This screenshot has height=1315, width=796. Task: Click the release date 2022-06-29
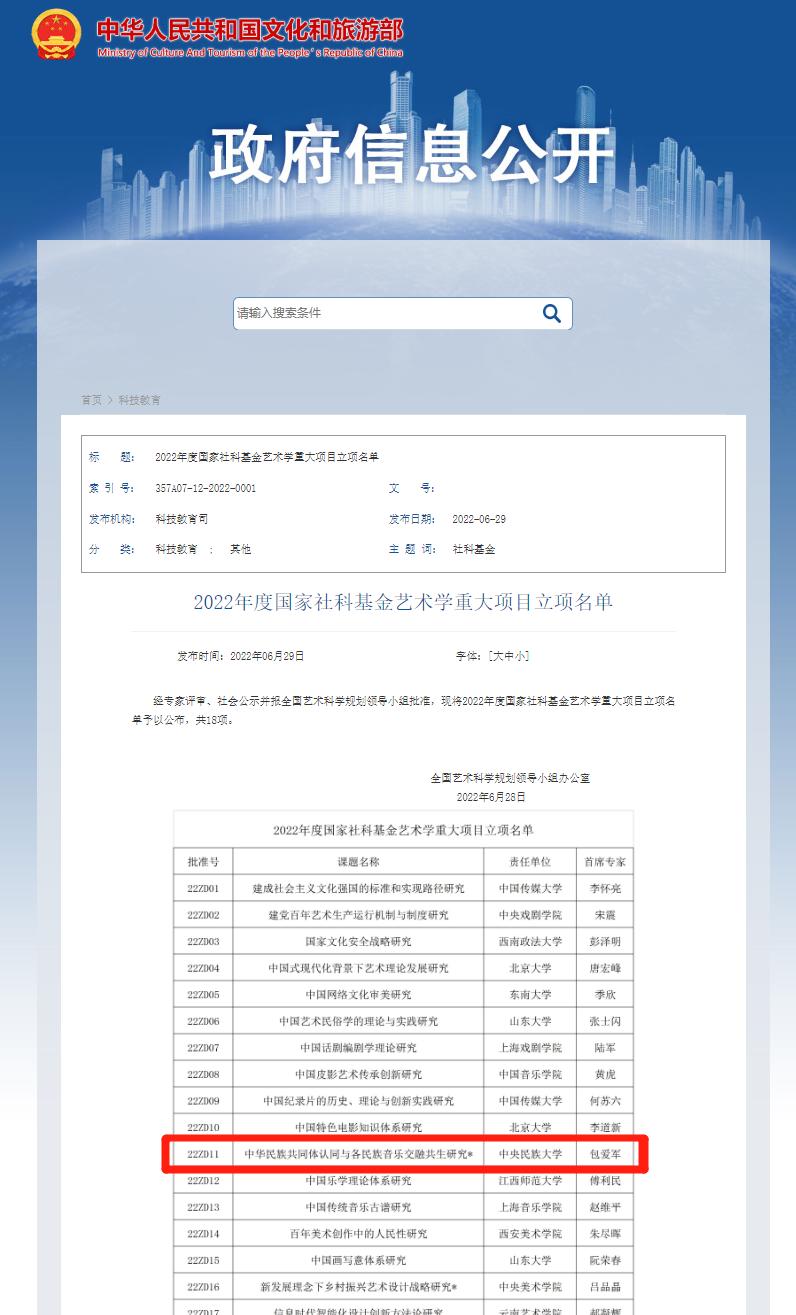click(479, 519)
